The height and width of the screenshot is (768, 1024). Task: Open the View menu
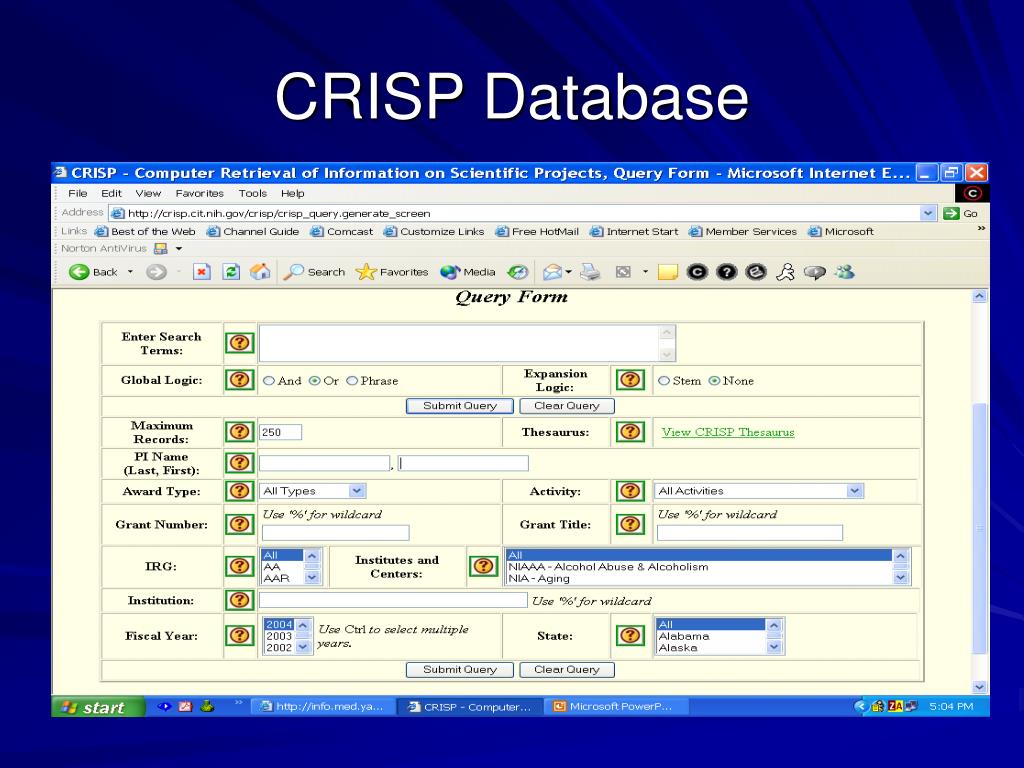[148, 193]
